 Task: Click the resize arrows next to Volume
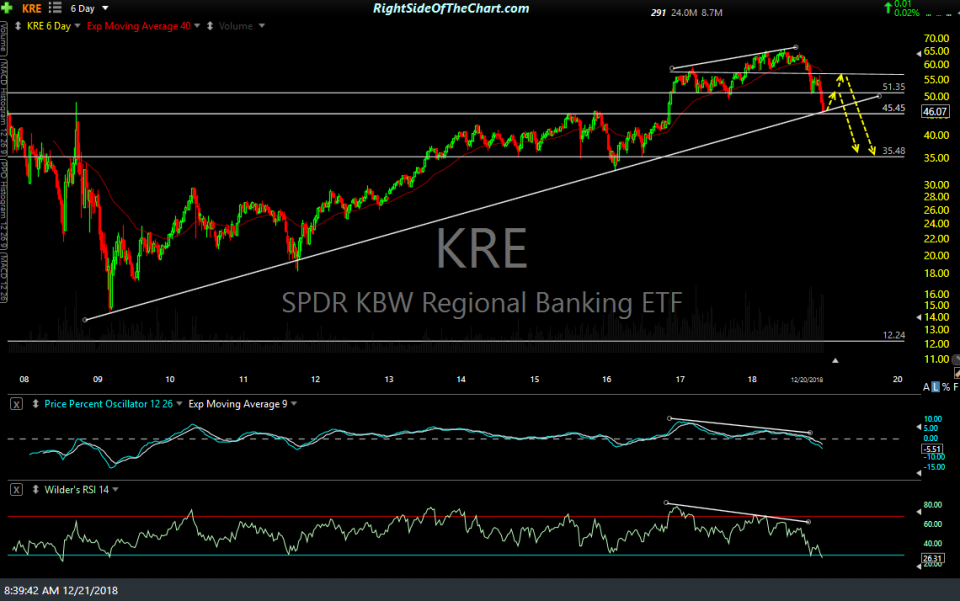click(x=209, y=25)
